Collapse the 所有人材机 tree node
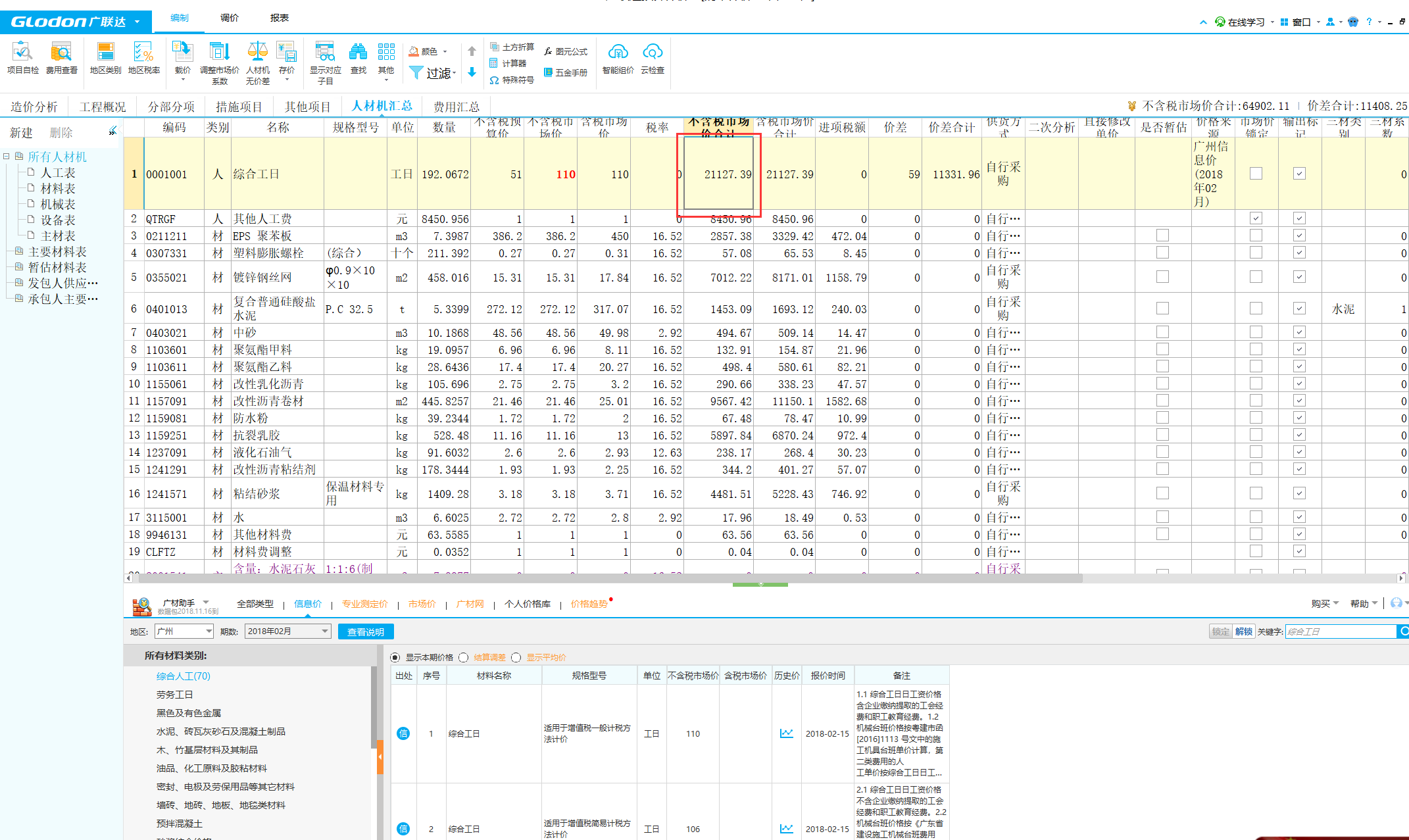This screenshot has width=1409, height=840. point(6,157)
